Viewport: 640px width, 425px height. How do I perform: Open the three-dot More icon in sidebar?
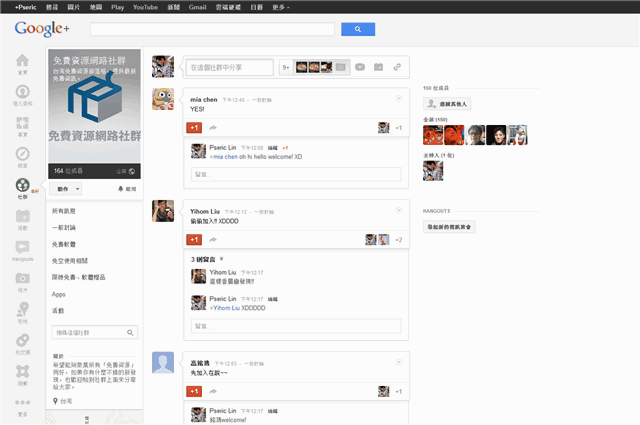22,403
